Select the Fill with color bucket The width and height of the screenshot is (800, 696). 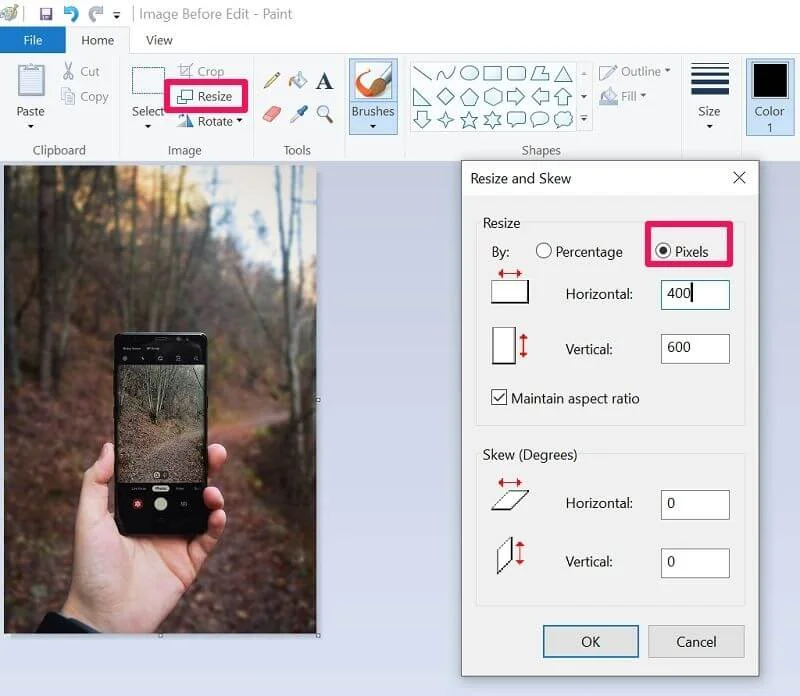point(298,81)
